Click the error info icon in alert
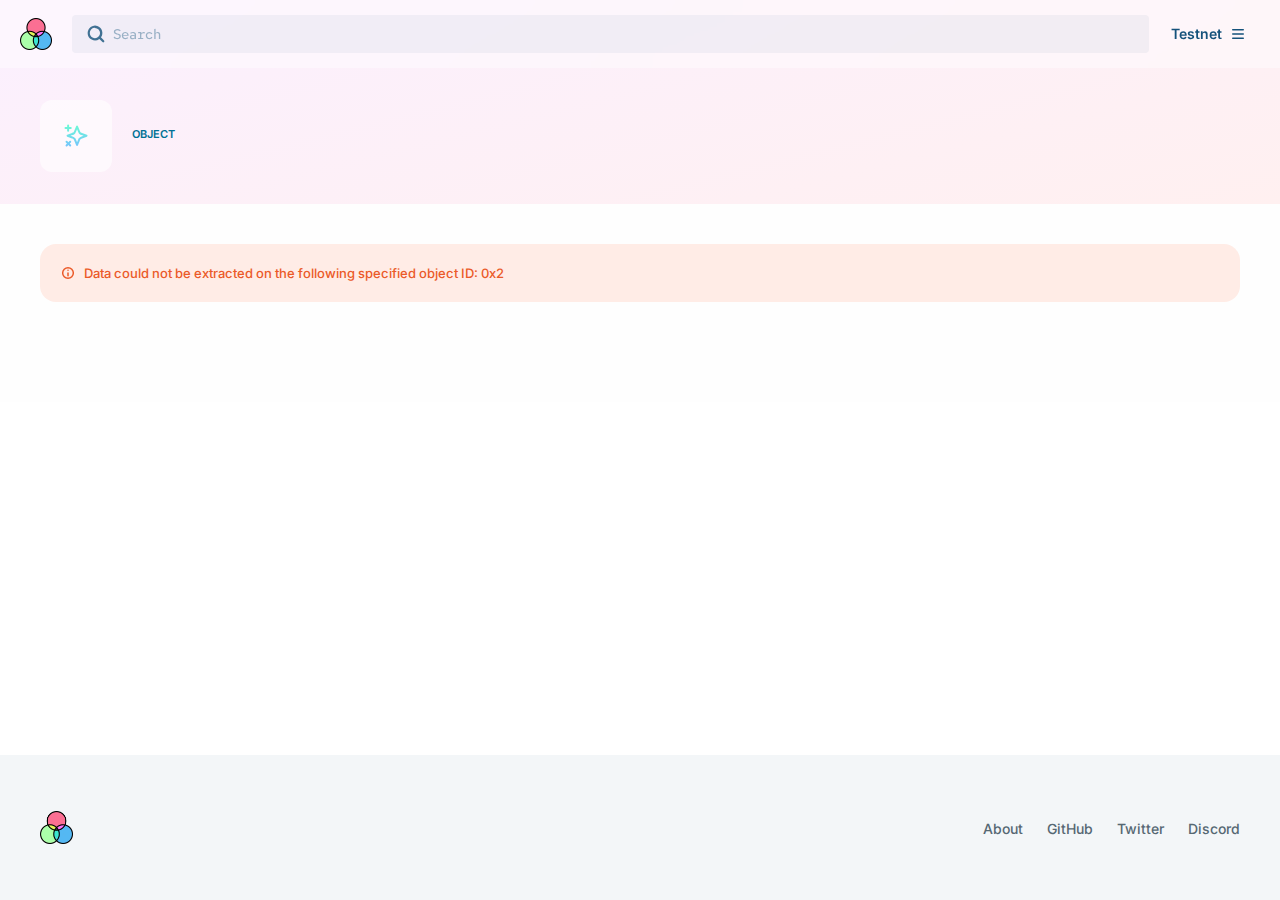The image size is (1280, 900). pos(68,273)
